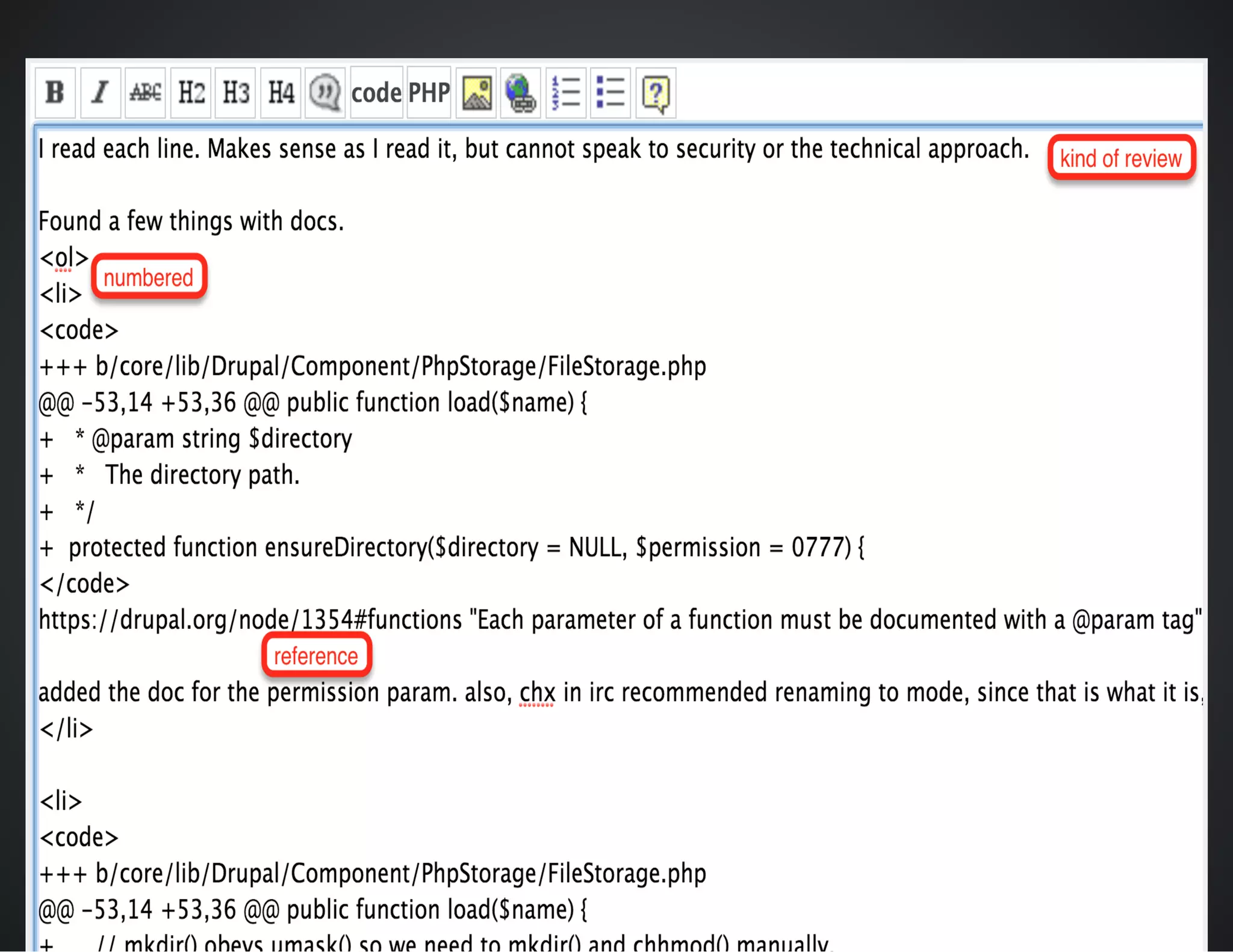Insert PHP code block
Image resolution: width=1233 pixels, height=952 pixels.
(x=429, y=93)
